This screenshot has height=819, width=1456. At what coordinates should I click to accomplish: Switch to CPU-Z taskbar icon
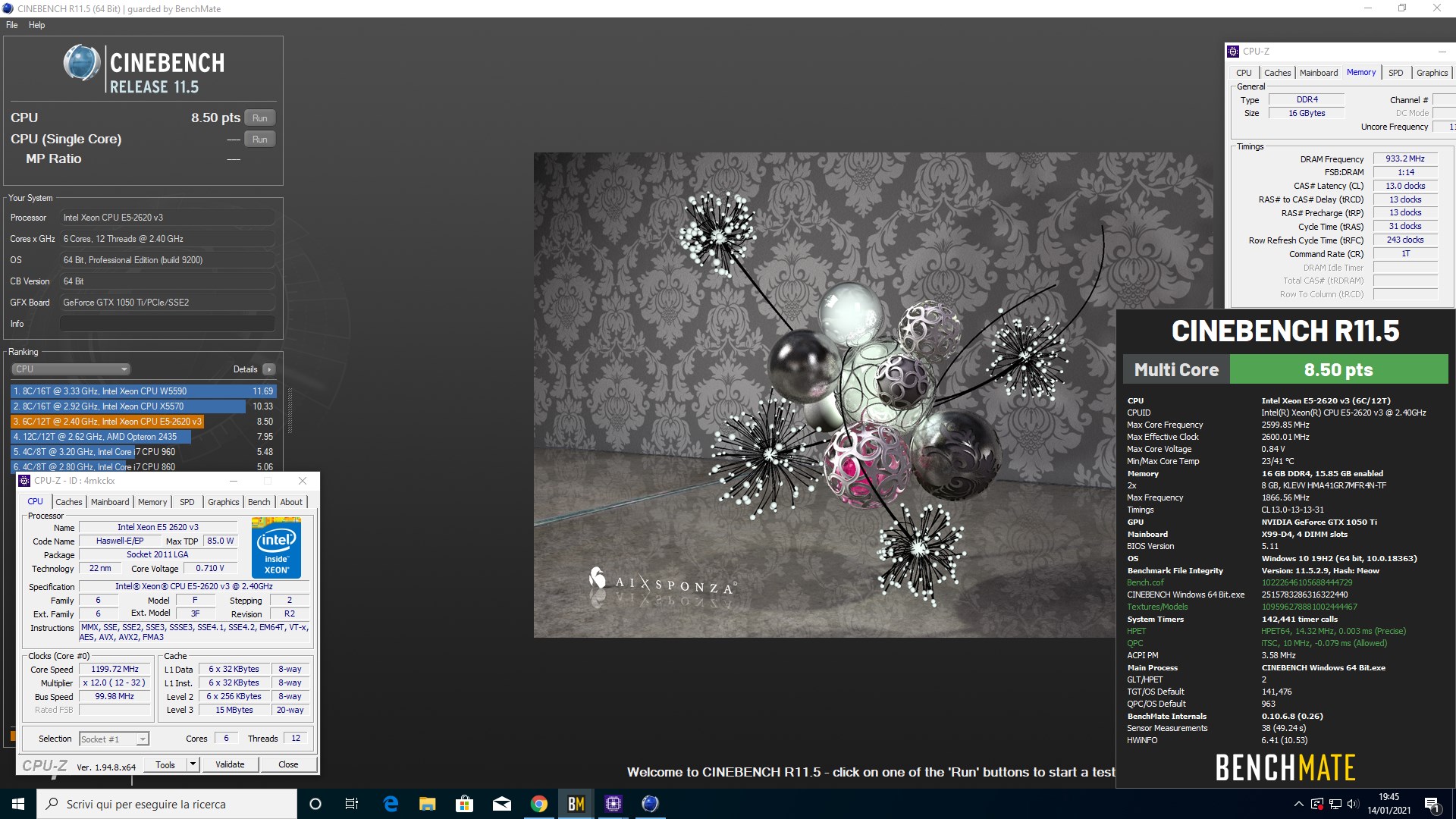pyautogui.click(x=613, y=804)
